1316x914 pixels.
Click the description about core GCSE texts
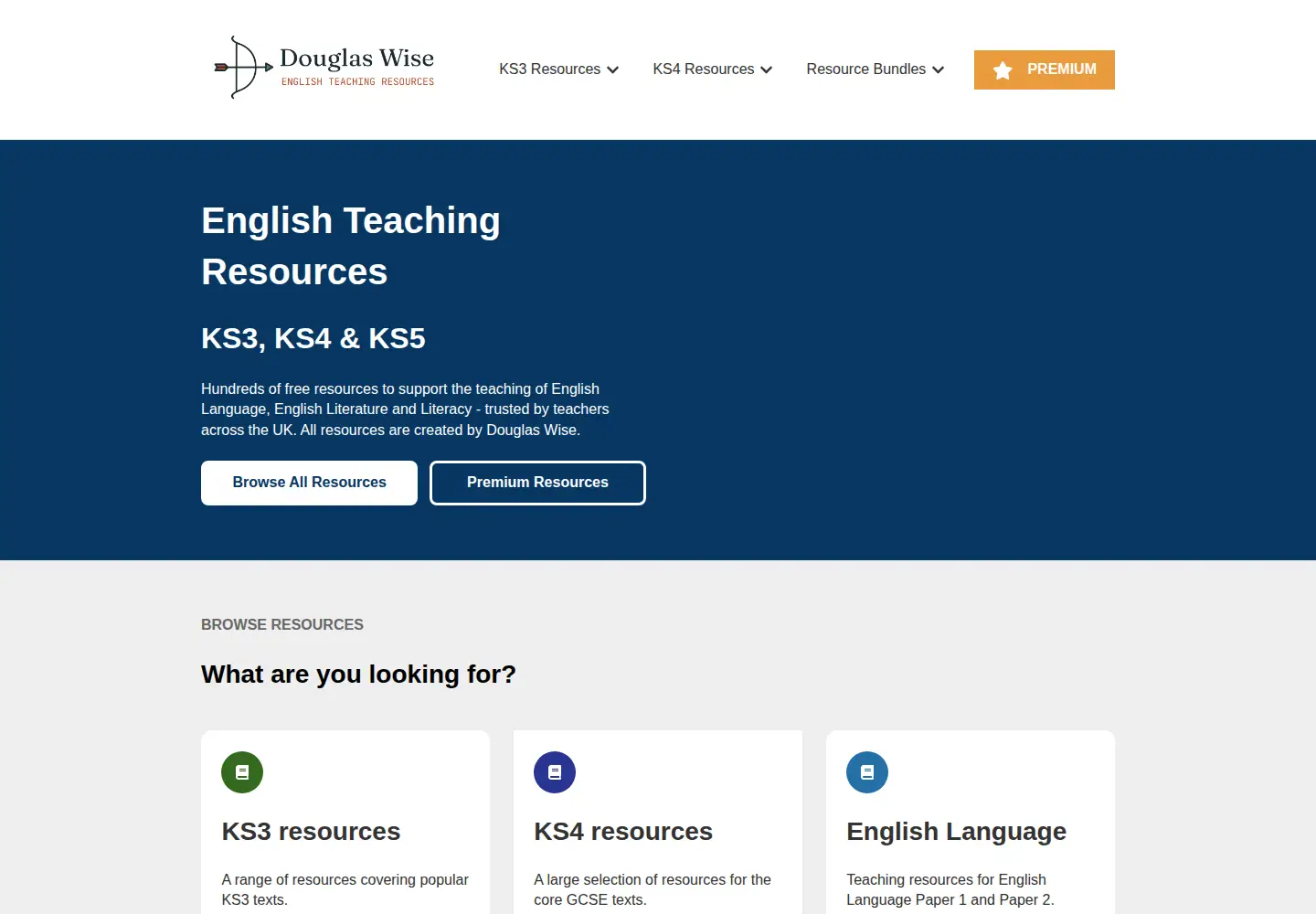pyautogui.click(x=653, y=889)
